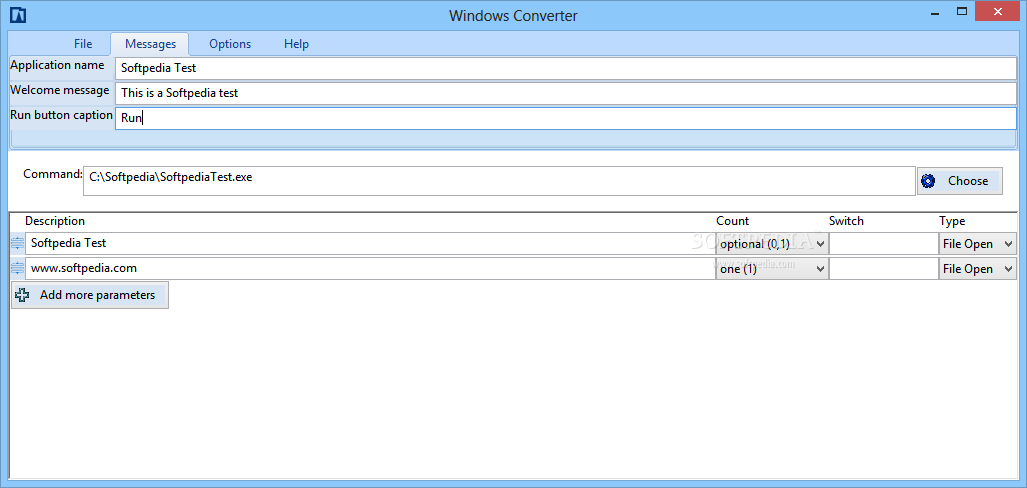Viewport: 1027px width, 488px height.
Task: Click the Command path input field
Action: coord(499,181)
